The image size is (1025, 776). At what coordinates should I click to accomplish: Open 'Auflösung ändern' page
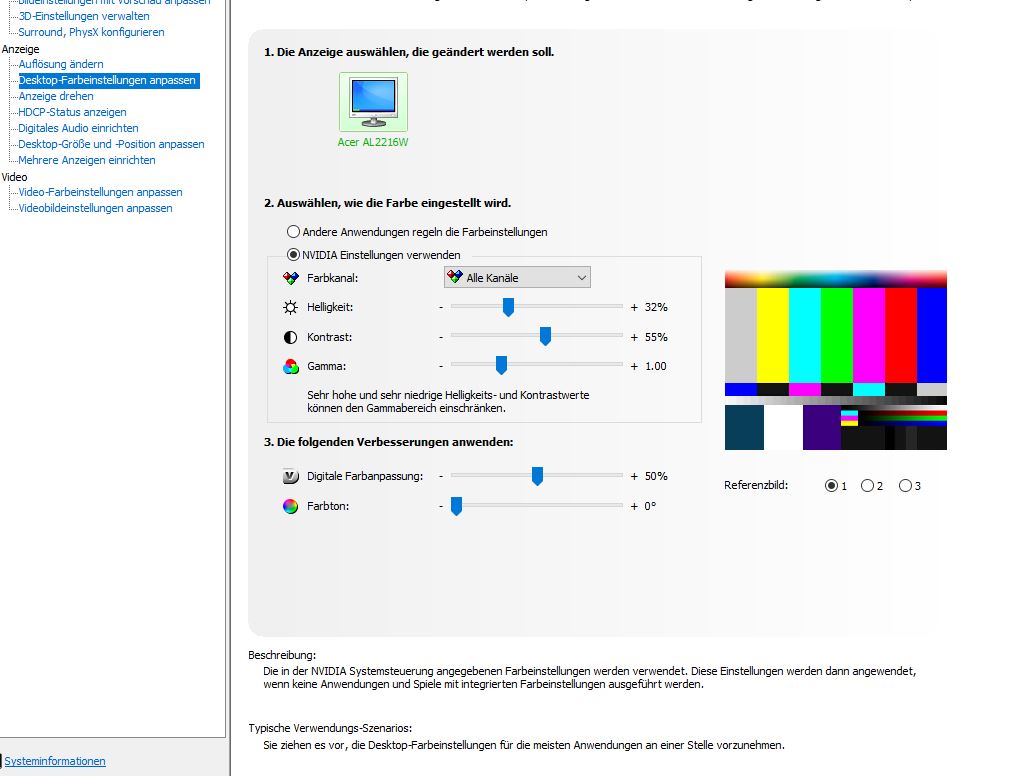61,64
